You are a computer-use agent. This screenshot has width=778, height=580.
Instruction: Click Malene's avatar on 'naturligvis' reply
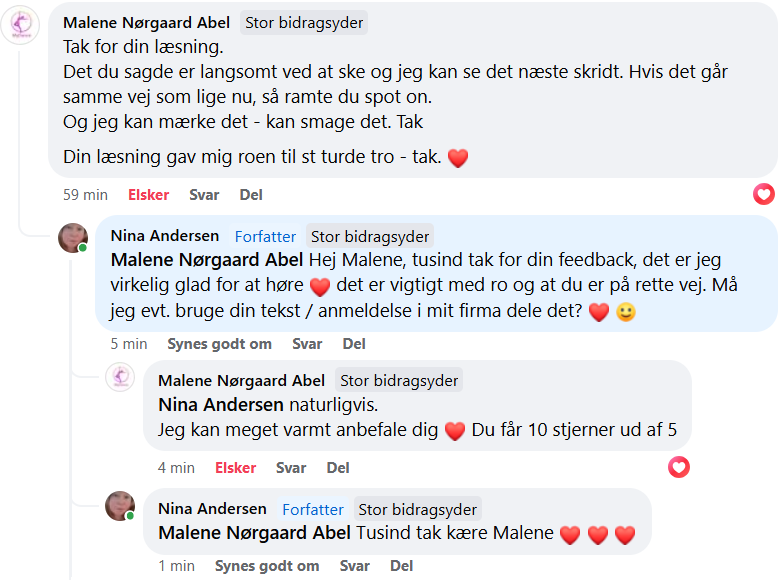[120, 377]
